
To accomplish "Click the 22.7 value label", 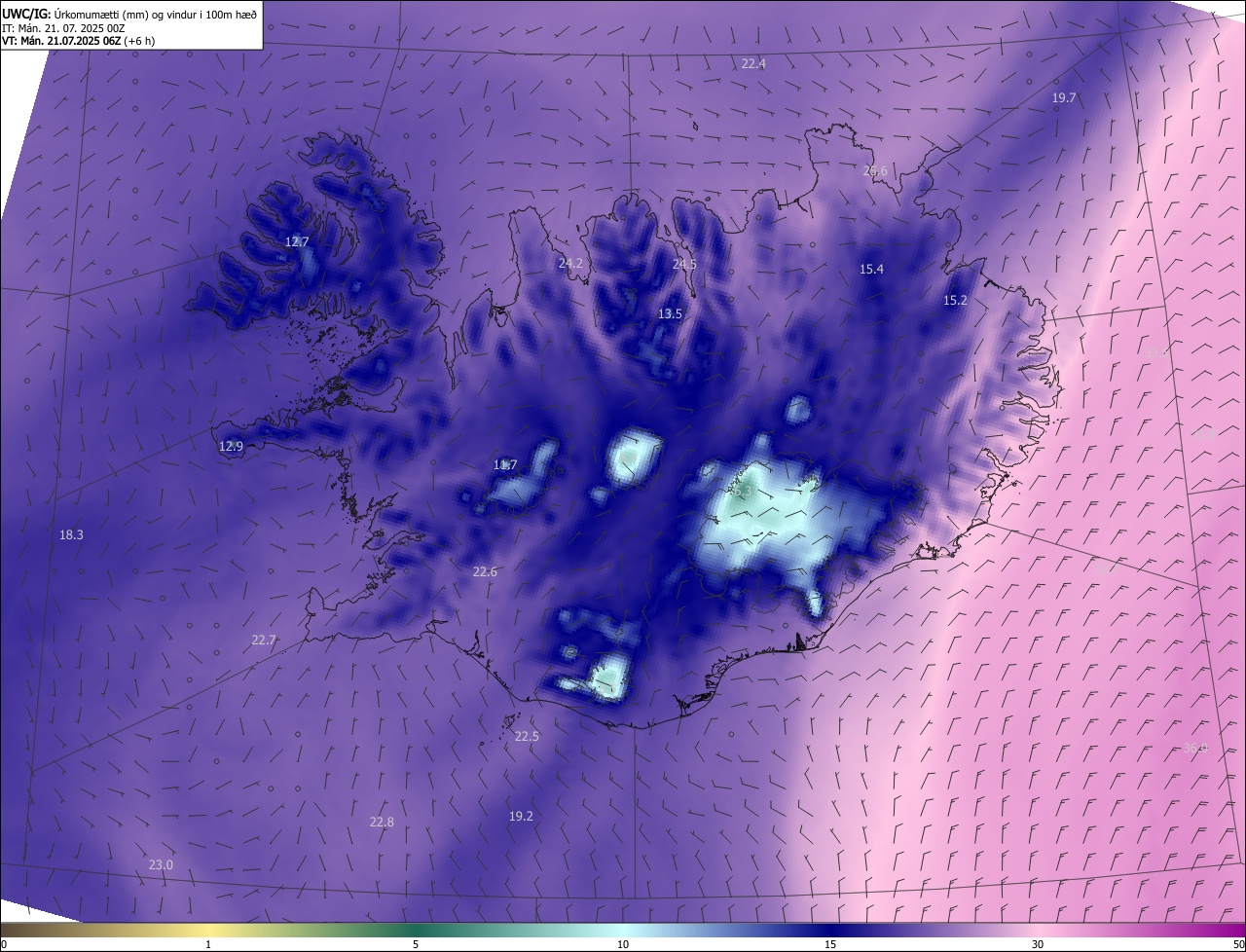I will [x=264, y=640].
